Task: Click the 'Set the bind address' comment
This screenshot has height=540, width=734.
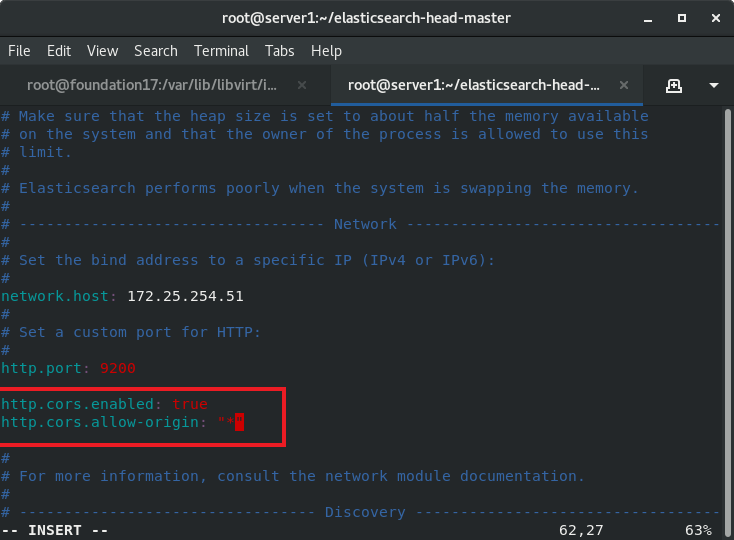Action: [x=248, y=260]
